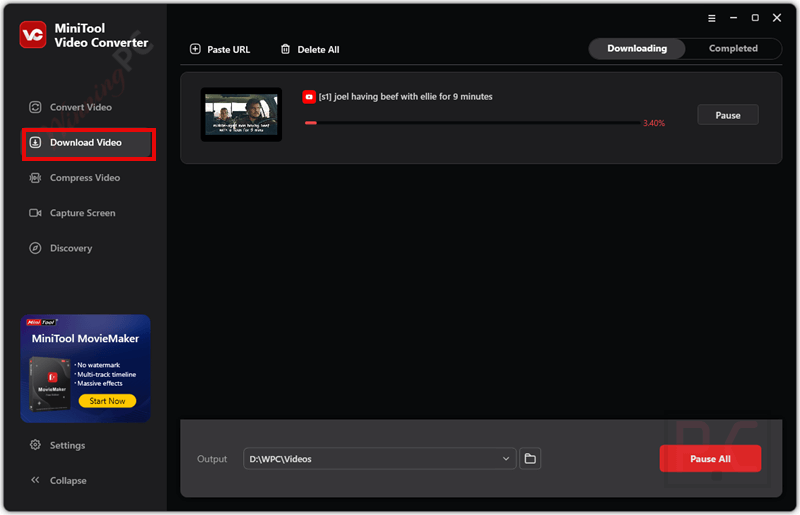Pause the joel and ellie video download
Screen dimensions: 800x515
(x=728, y=115)
